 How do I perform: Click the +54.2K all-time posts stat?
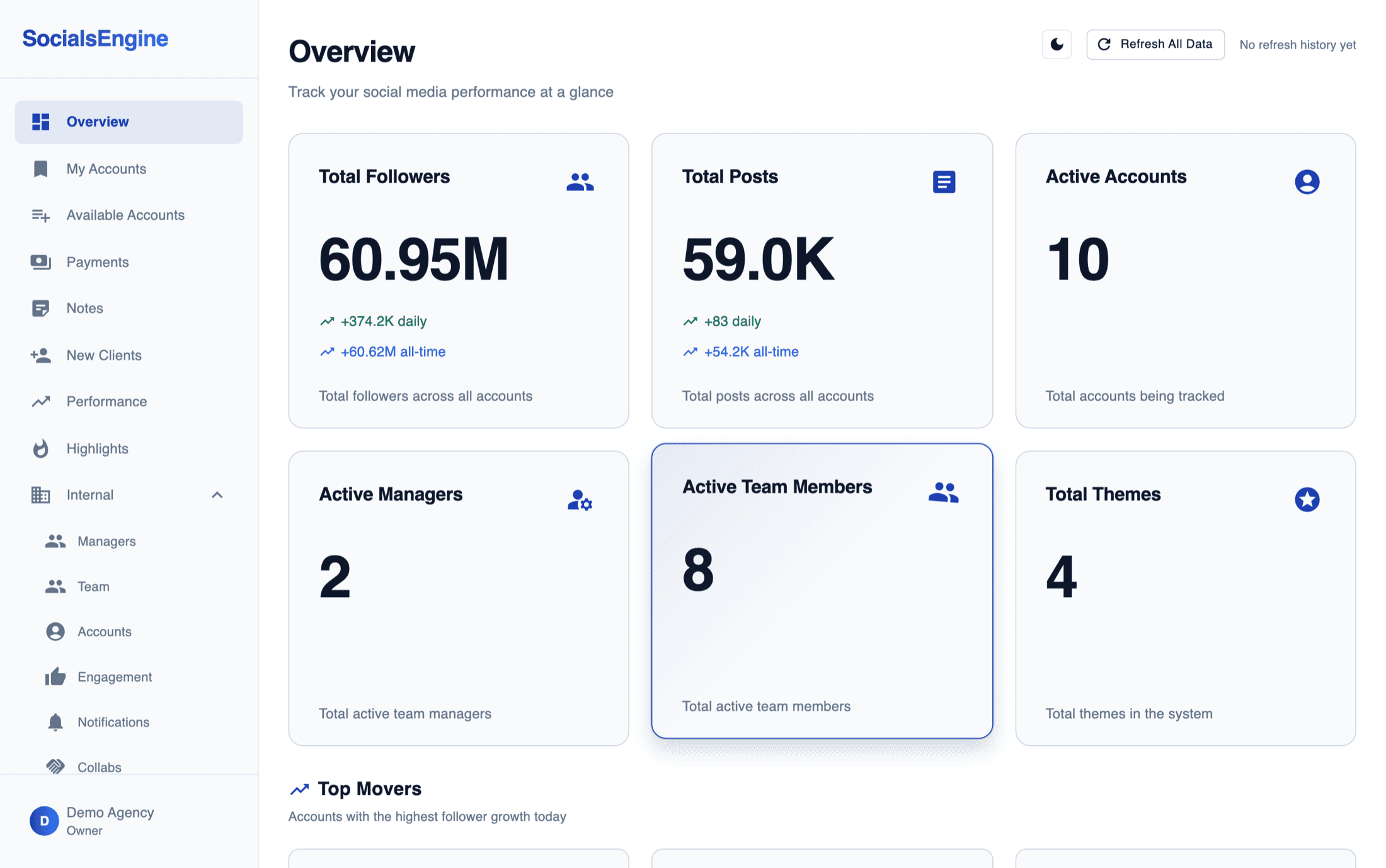741,352
